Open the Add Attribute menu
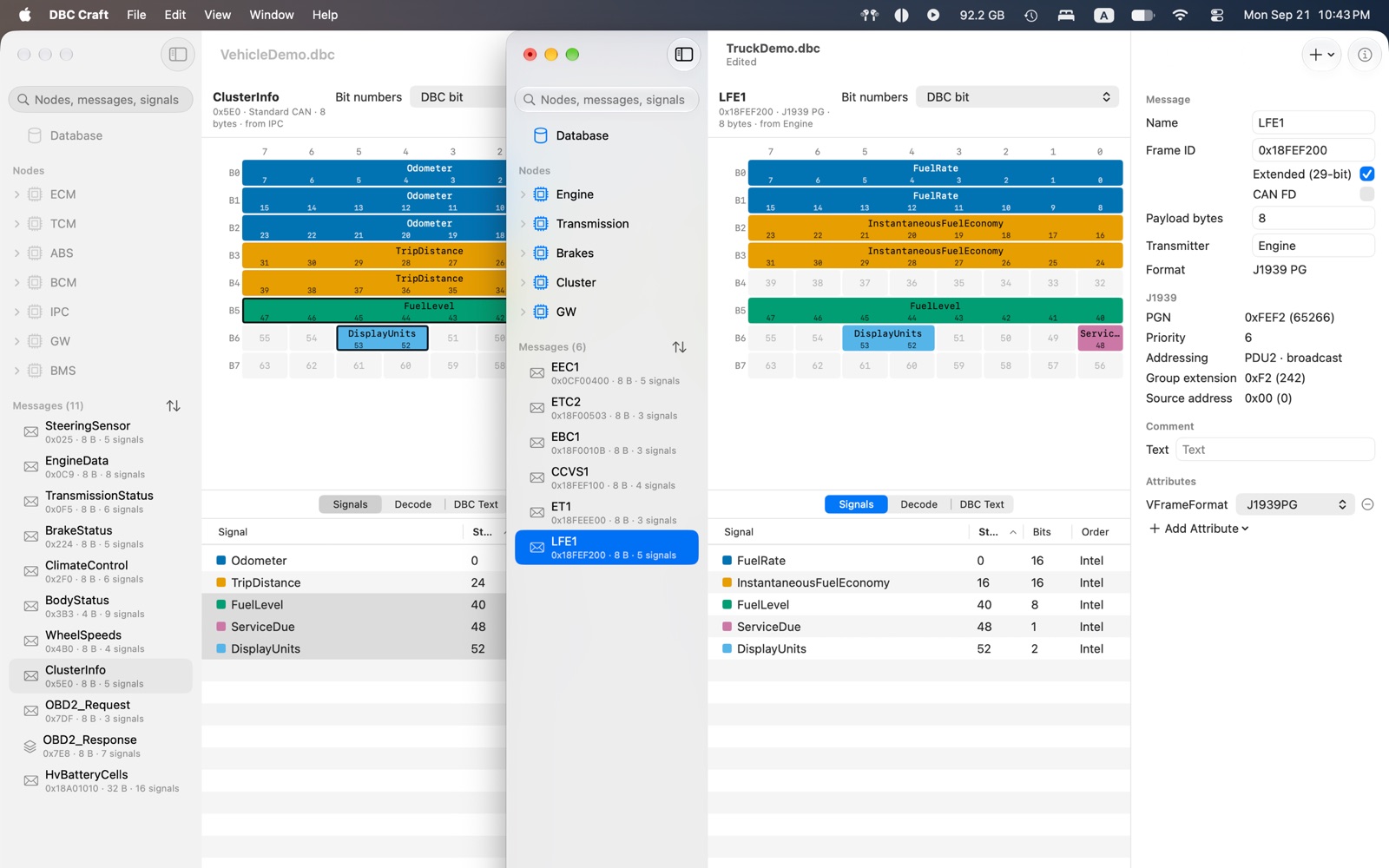Screen dimensions: 1389x868 pos(1198,529)
